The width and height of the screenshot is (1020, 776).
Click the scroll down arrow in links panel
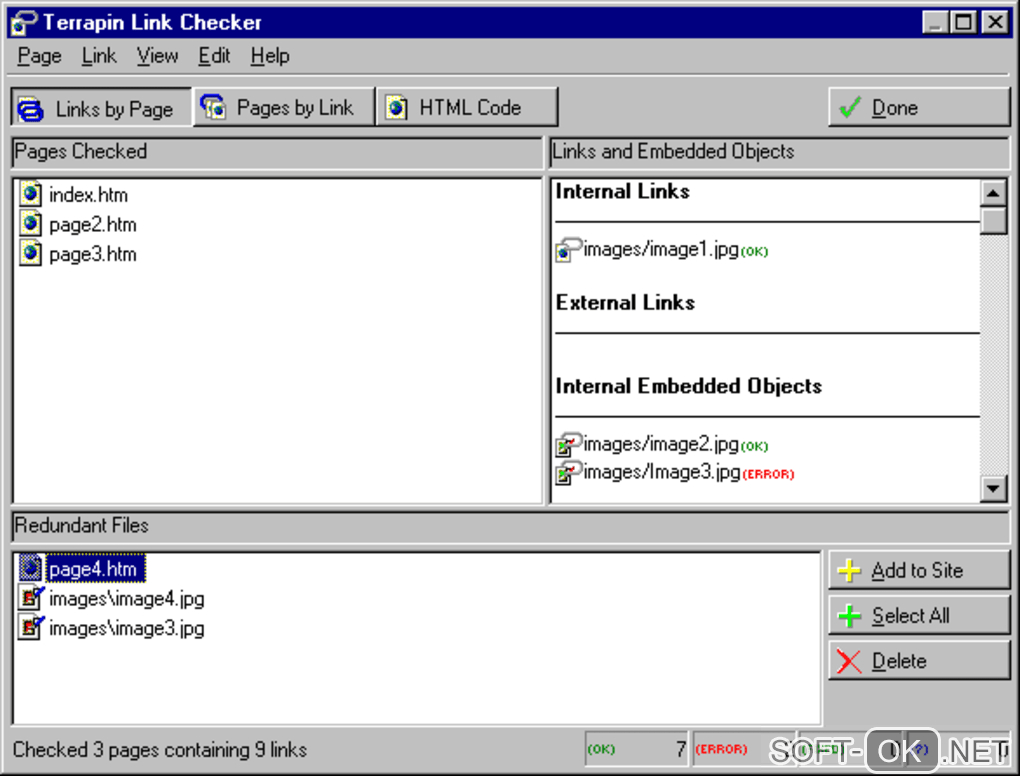993,488
